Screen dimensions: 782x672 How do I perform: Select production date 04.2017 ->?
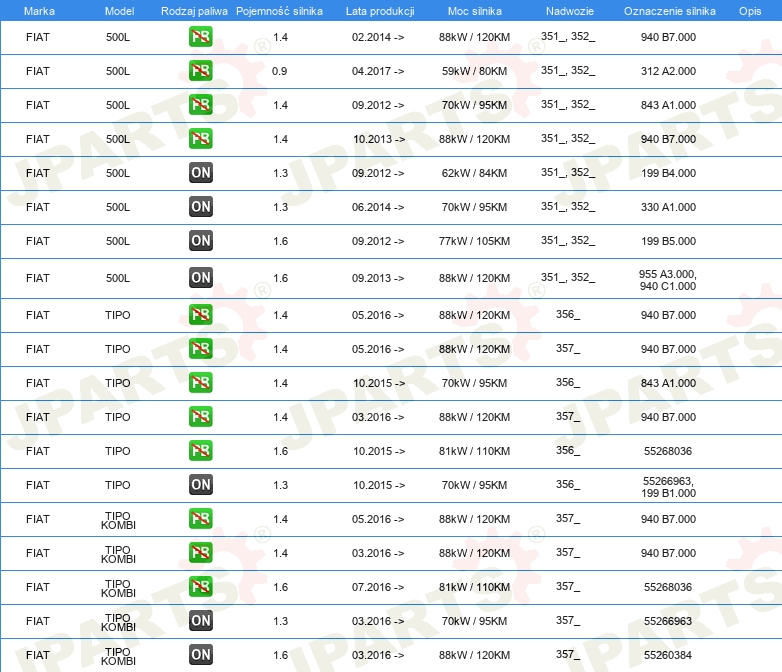(x=378, y=71)
